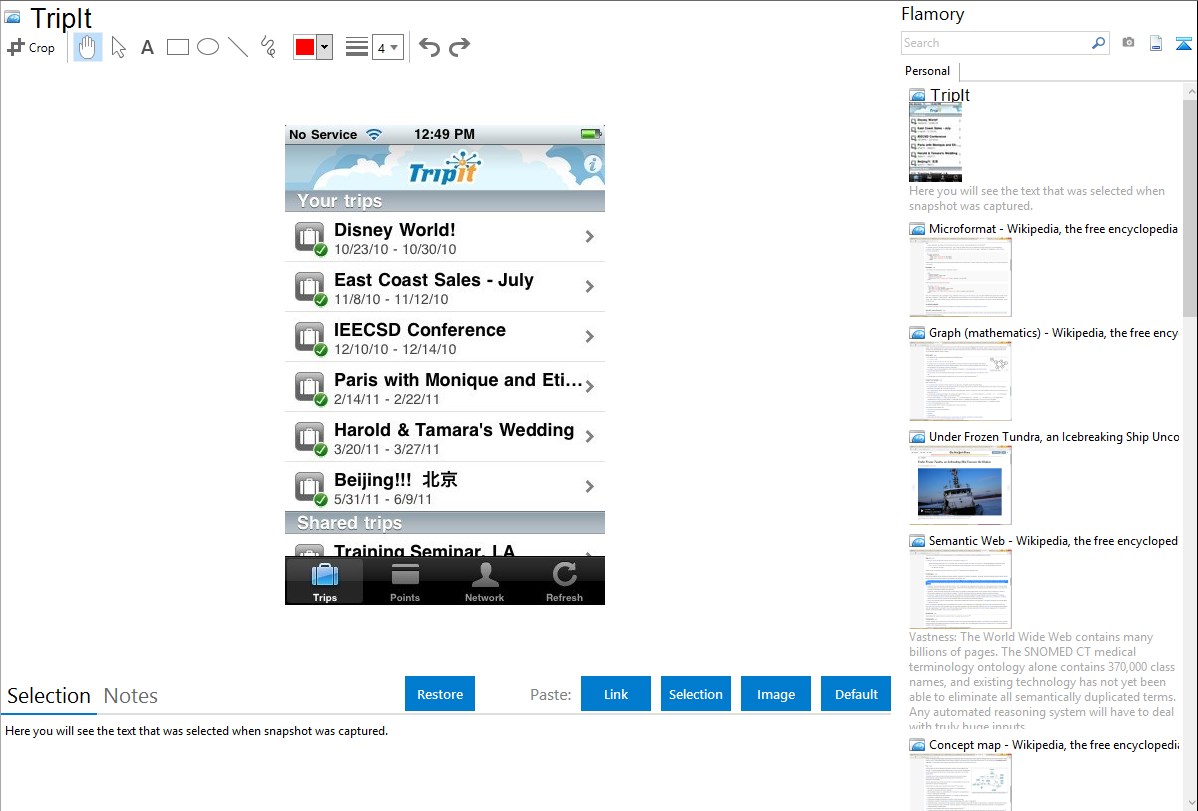Click the search magnifier icon
The width and height of the screenshot is (1198, 811).
pos(1099,43)
